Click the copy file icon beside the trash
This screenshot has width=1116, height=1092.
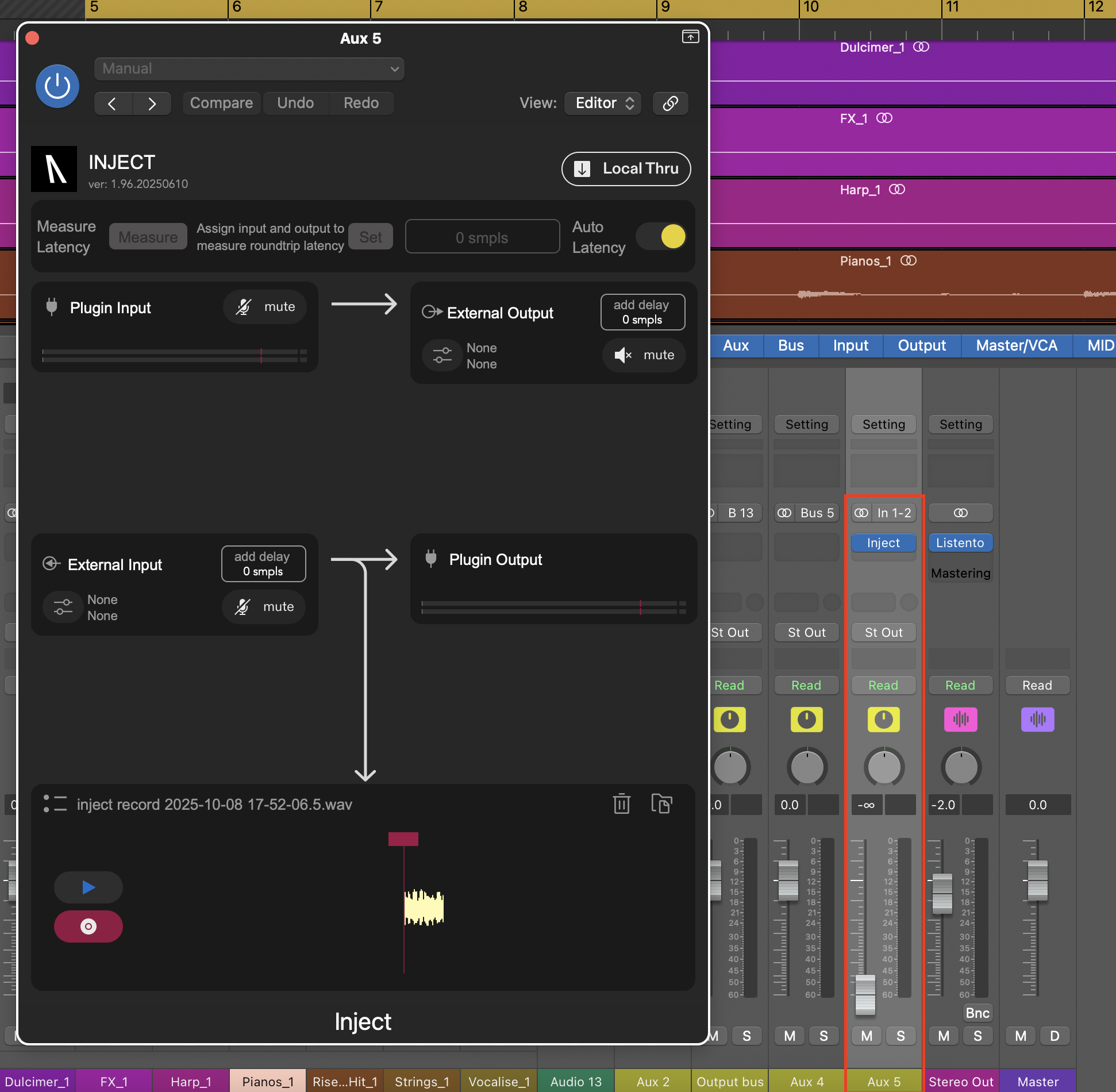point(661,803)
